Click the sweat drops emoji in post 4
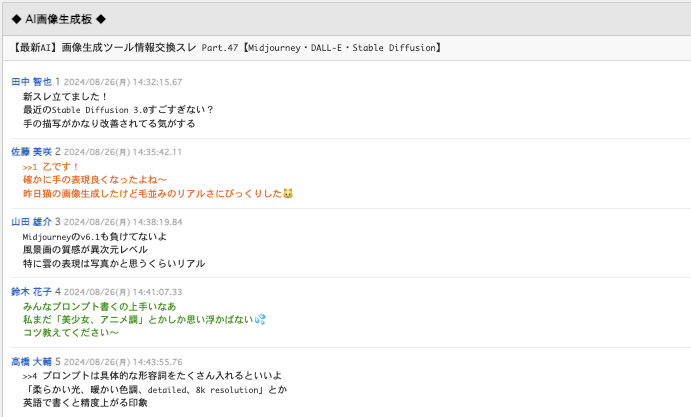 260,319
